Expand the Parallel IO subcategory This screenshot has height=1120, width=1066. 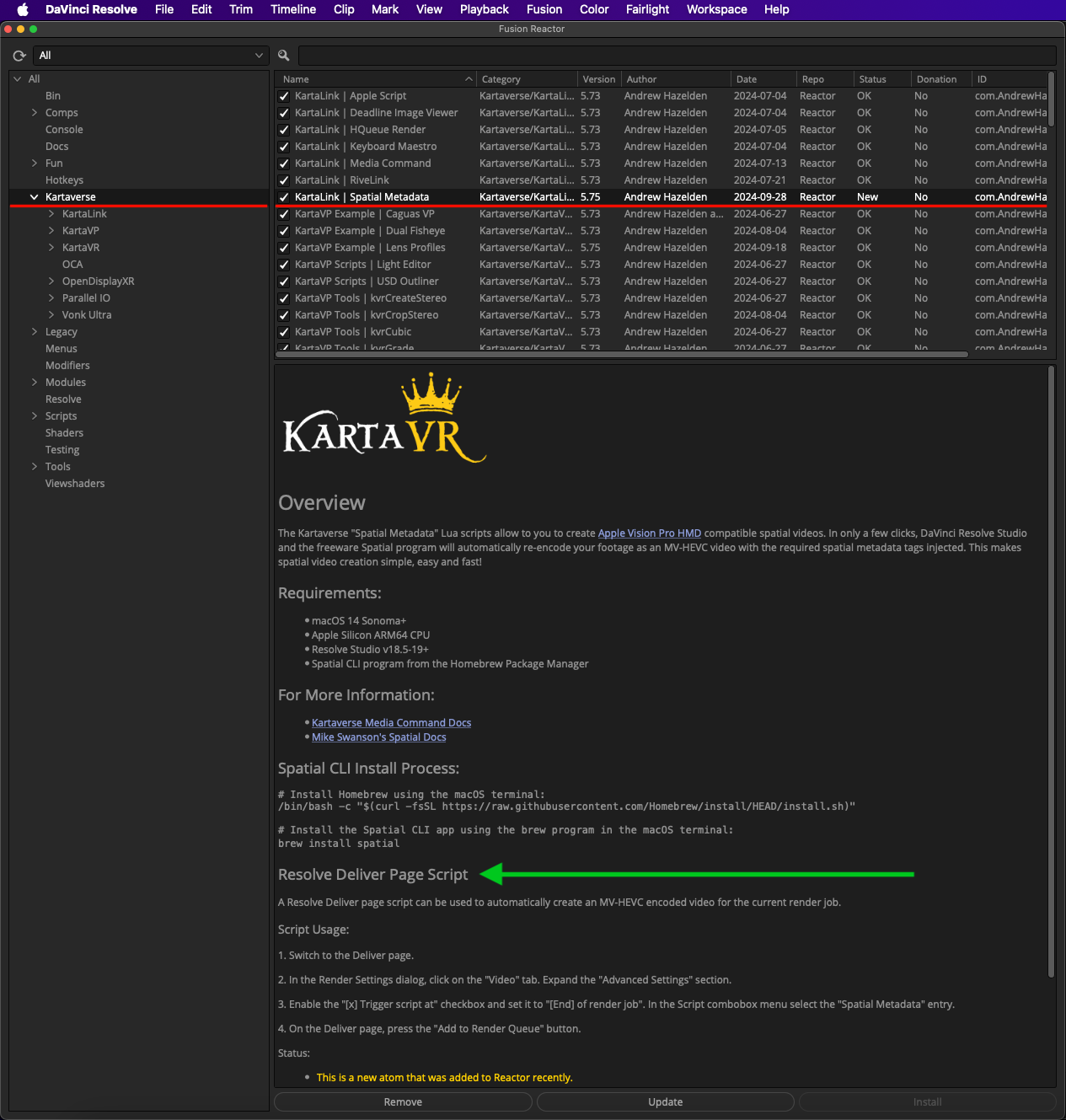click(x=51, y=298)
